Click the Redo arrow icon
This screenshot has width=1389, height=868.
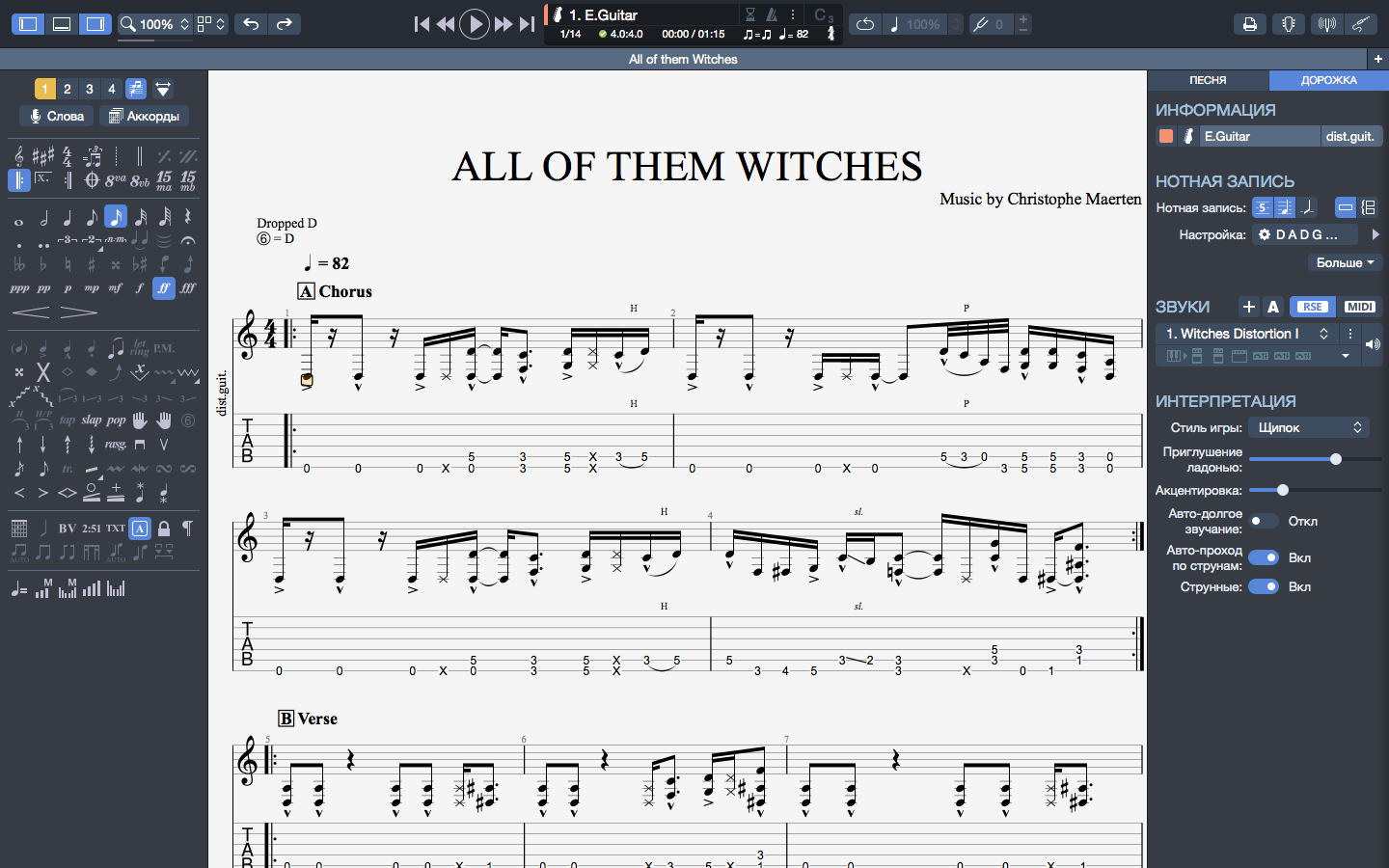pyautogui.click(x=284, y=24)
